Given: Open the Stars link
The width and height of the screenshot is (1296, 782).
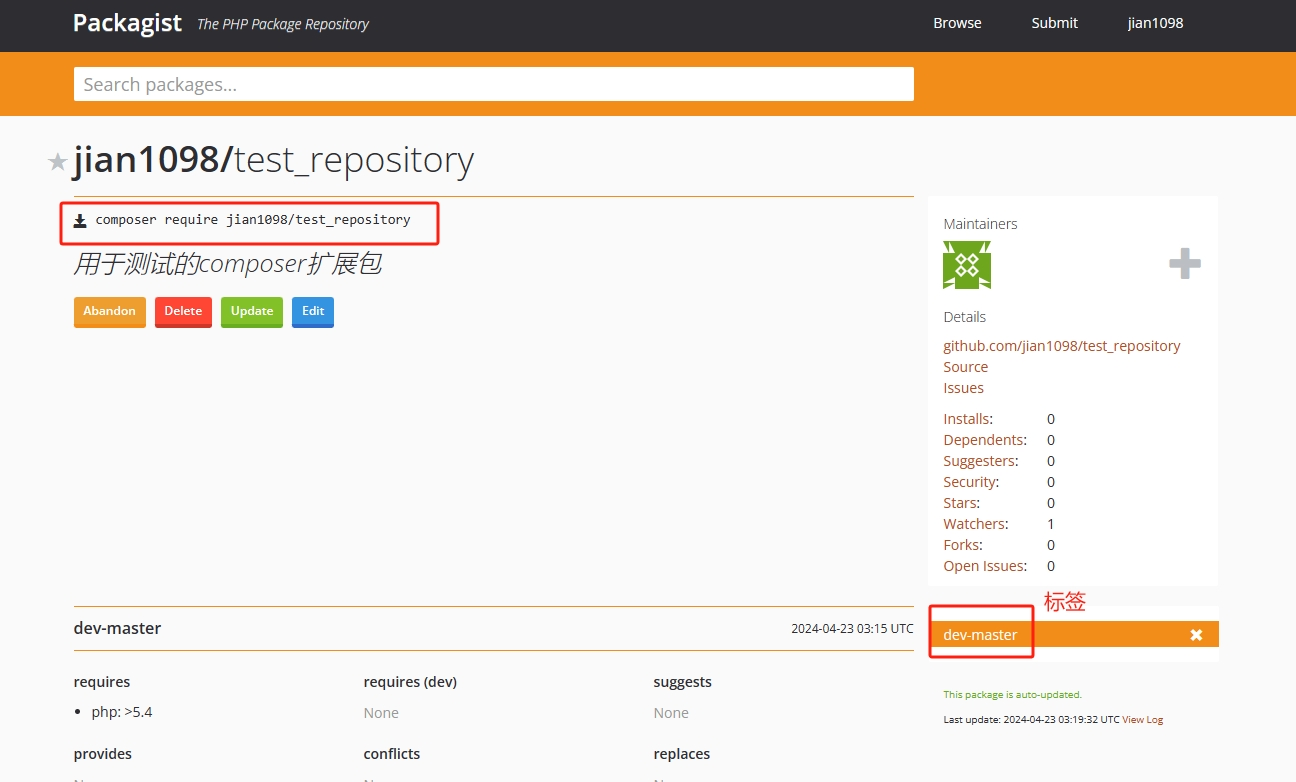Looking at the screenshot, I should [960, 503].
